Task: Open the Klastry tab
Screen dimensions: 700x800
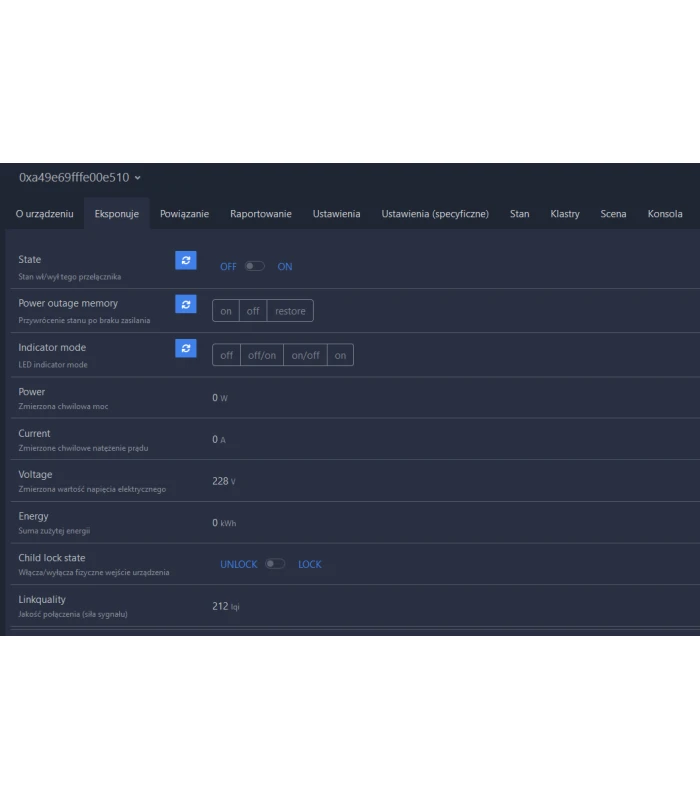Action: [565, 214]
